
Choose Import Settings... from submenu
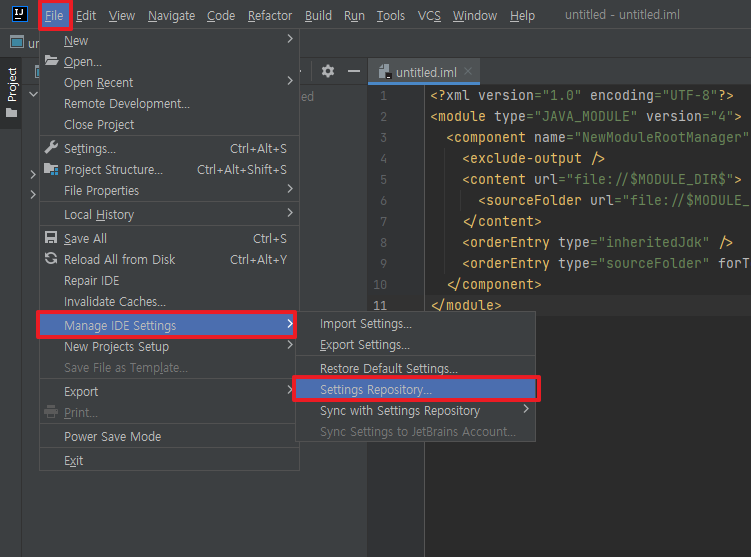[x=415, y=324]
